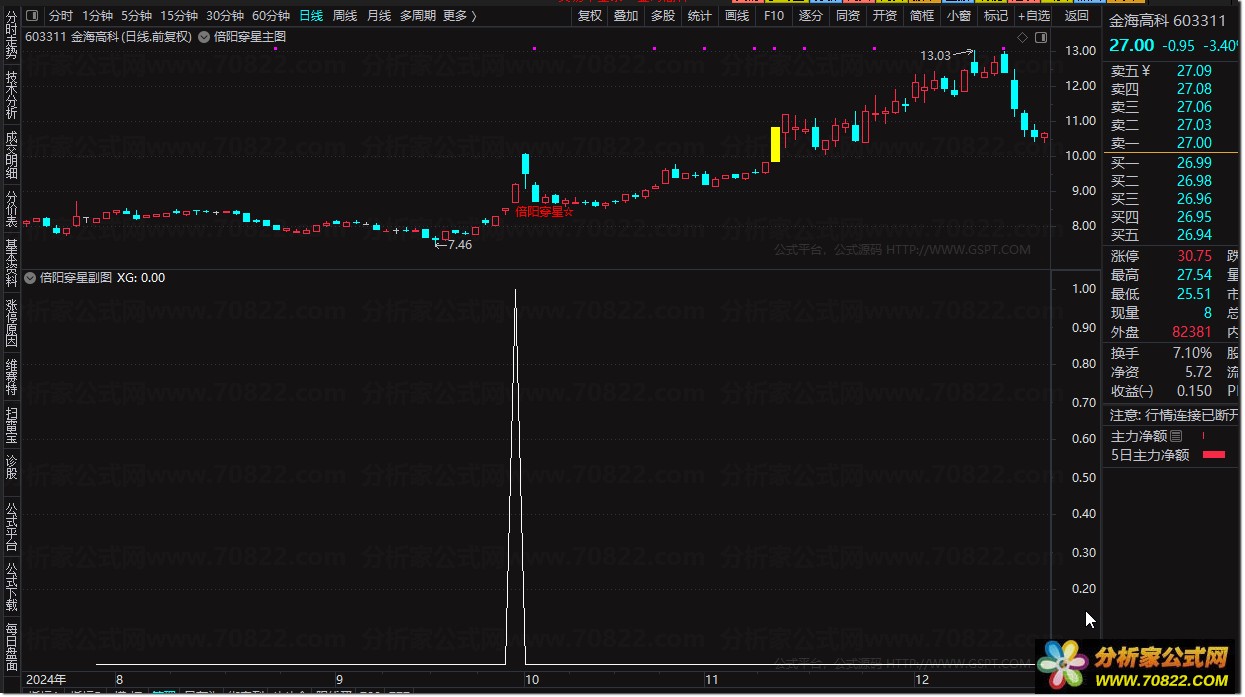Open the 更多 periods dropdown
Screen dimensions: 1245x697
point(458,16)
